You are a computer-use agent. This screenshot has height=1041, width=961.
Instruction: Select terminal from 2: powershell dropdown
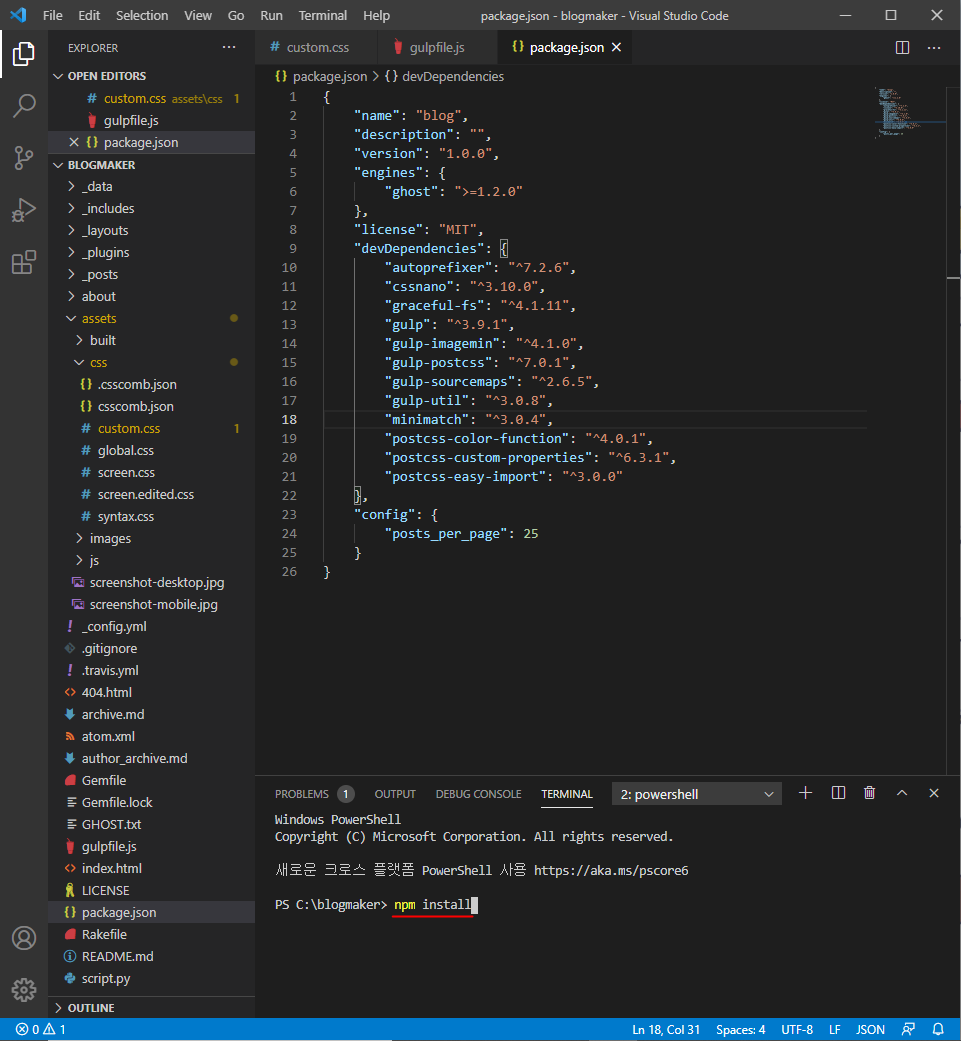click(x=696, y=794)
